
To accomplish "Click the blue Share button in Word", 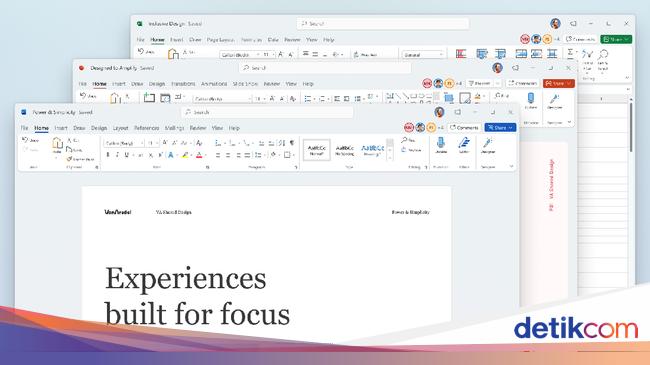I will coord(500,128).
